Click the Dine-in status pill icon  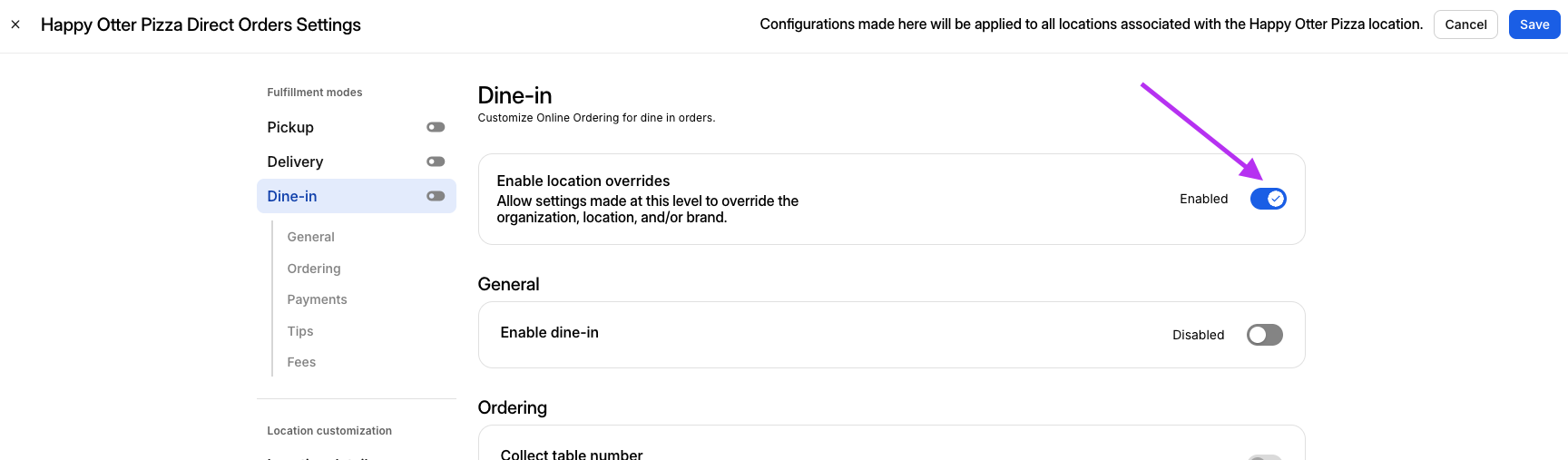click(x=436, y=196)
